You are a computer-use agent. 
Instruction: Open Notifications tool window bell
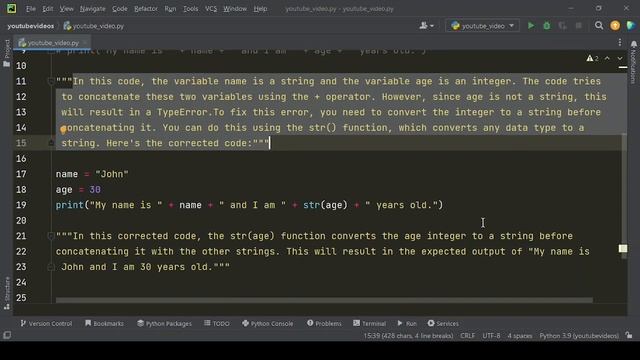pos(634,44)
